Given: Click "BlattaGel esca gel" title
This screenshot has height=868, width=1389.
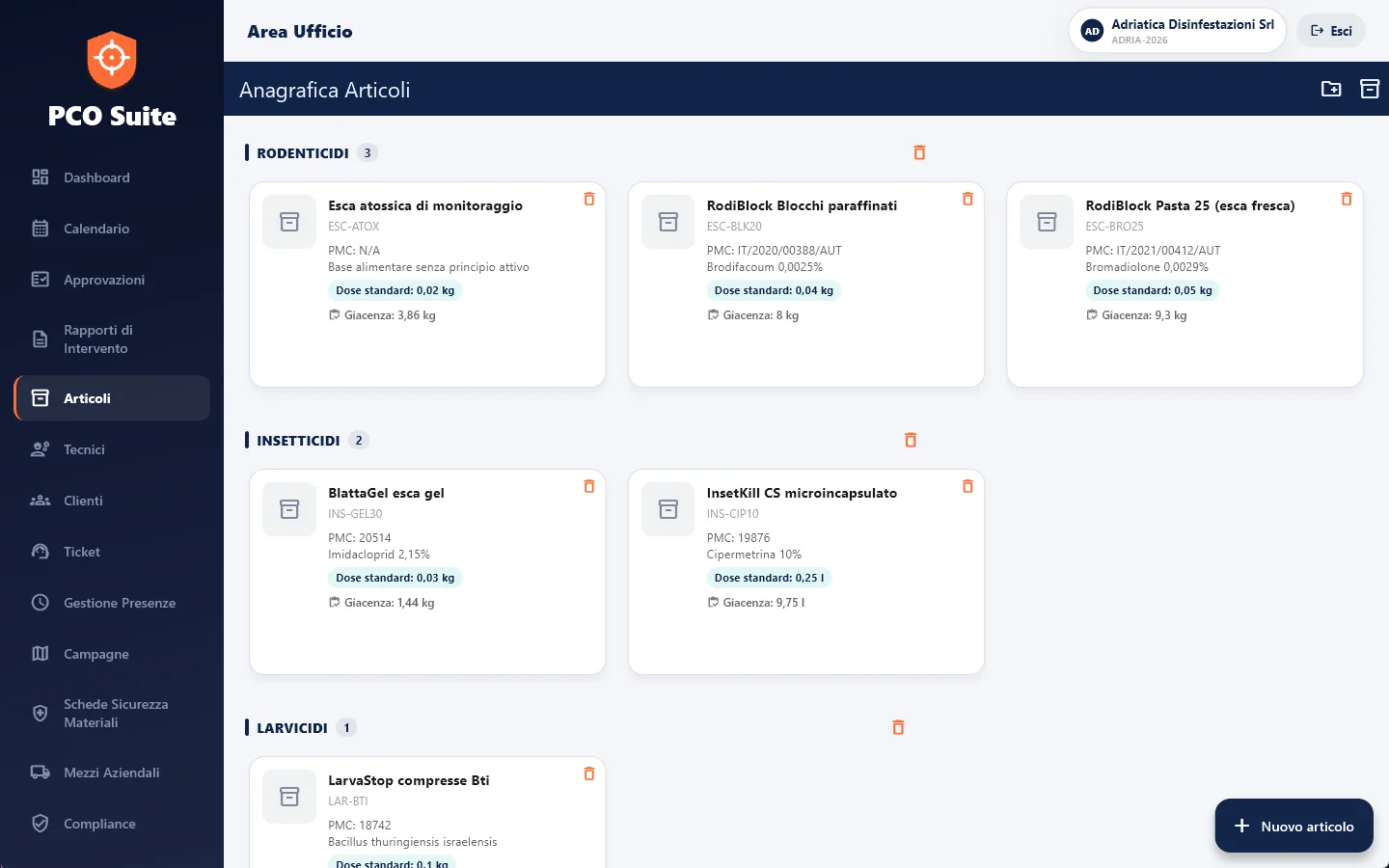Looking at the screenshot, I should [386, 493].
